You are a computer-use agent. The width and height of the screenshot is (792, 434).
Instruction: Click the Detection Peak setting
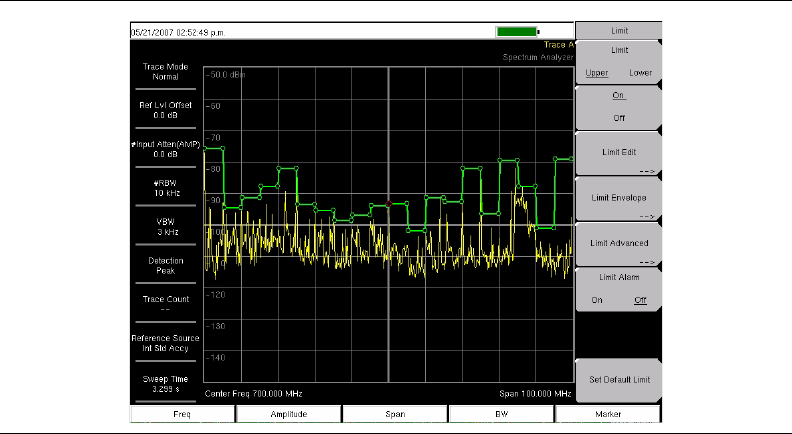165,266
